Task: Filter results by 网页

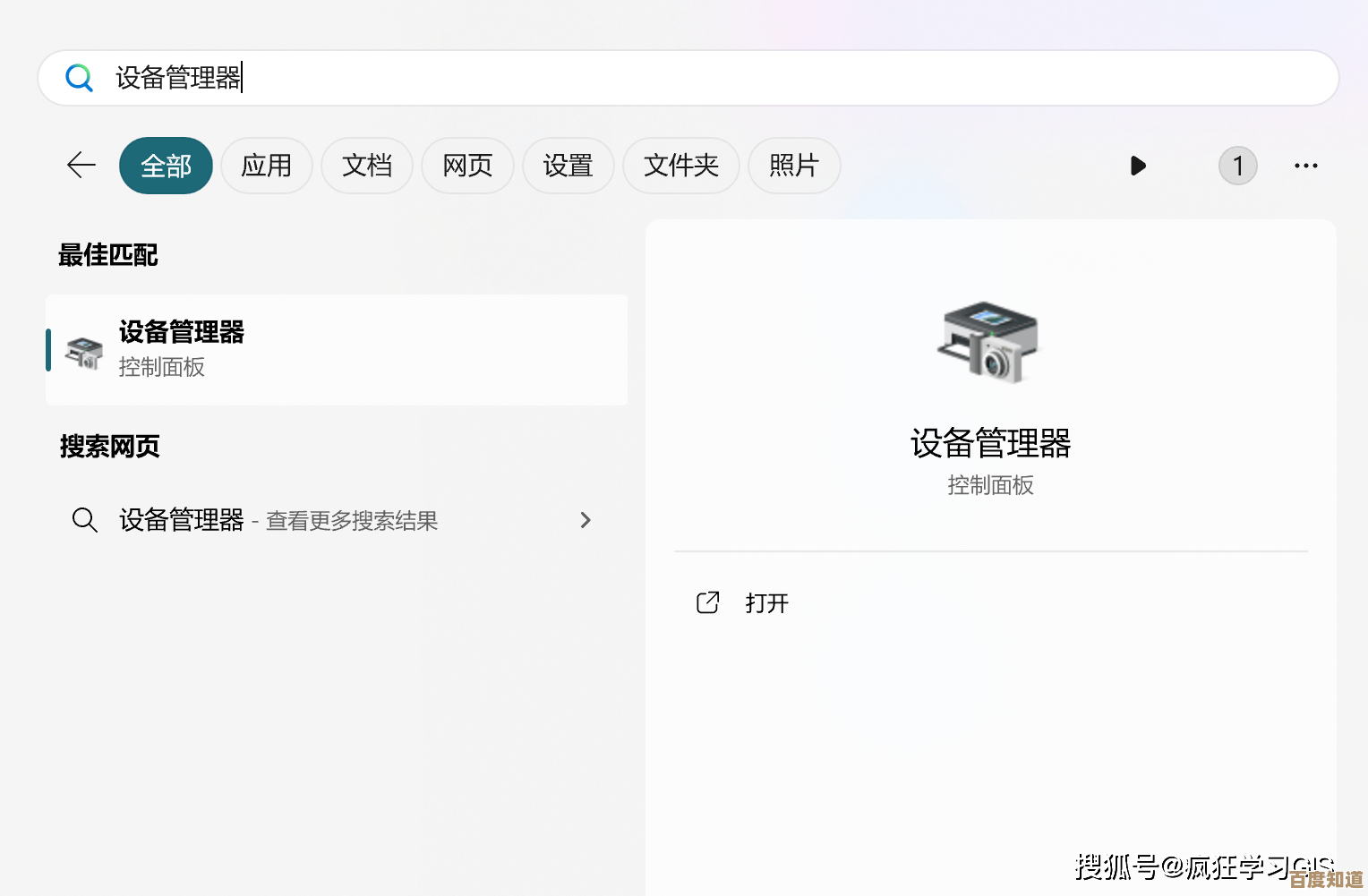Action: point(467,166)
